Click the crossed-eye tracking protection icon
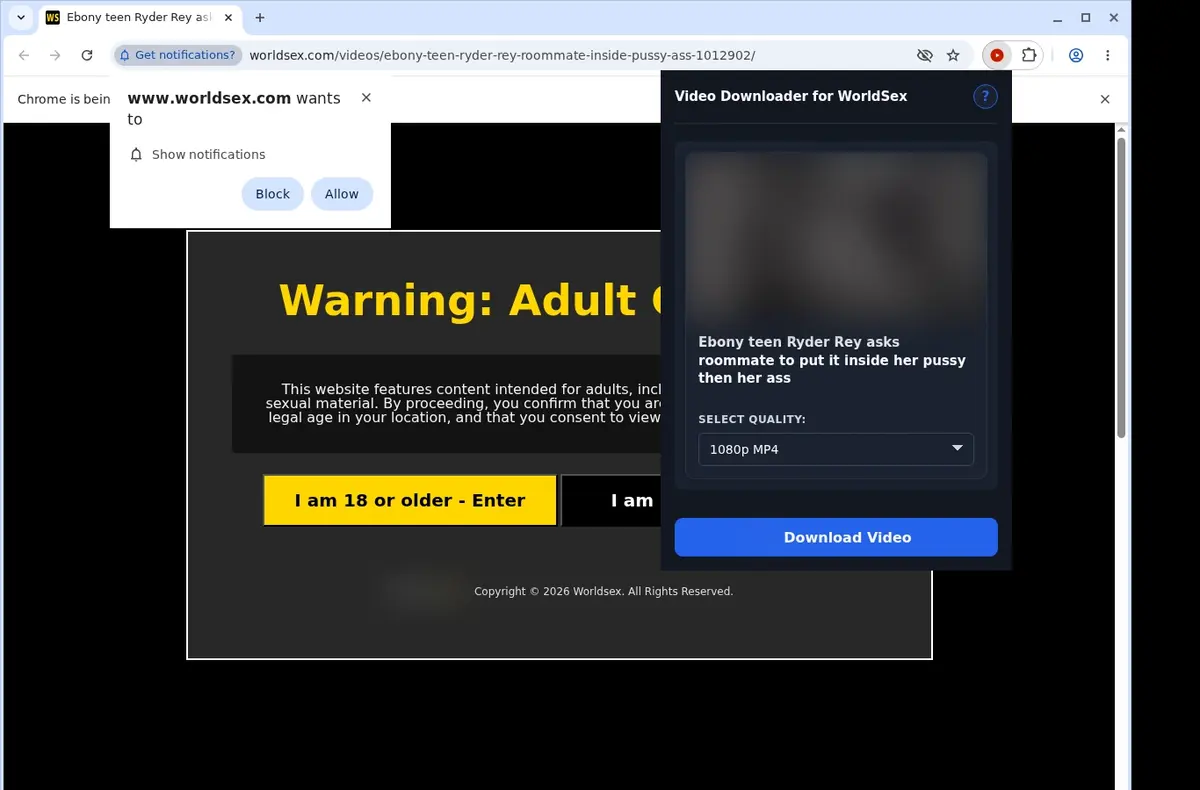 click(924, 56)
